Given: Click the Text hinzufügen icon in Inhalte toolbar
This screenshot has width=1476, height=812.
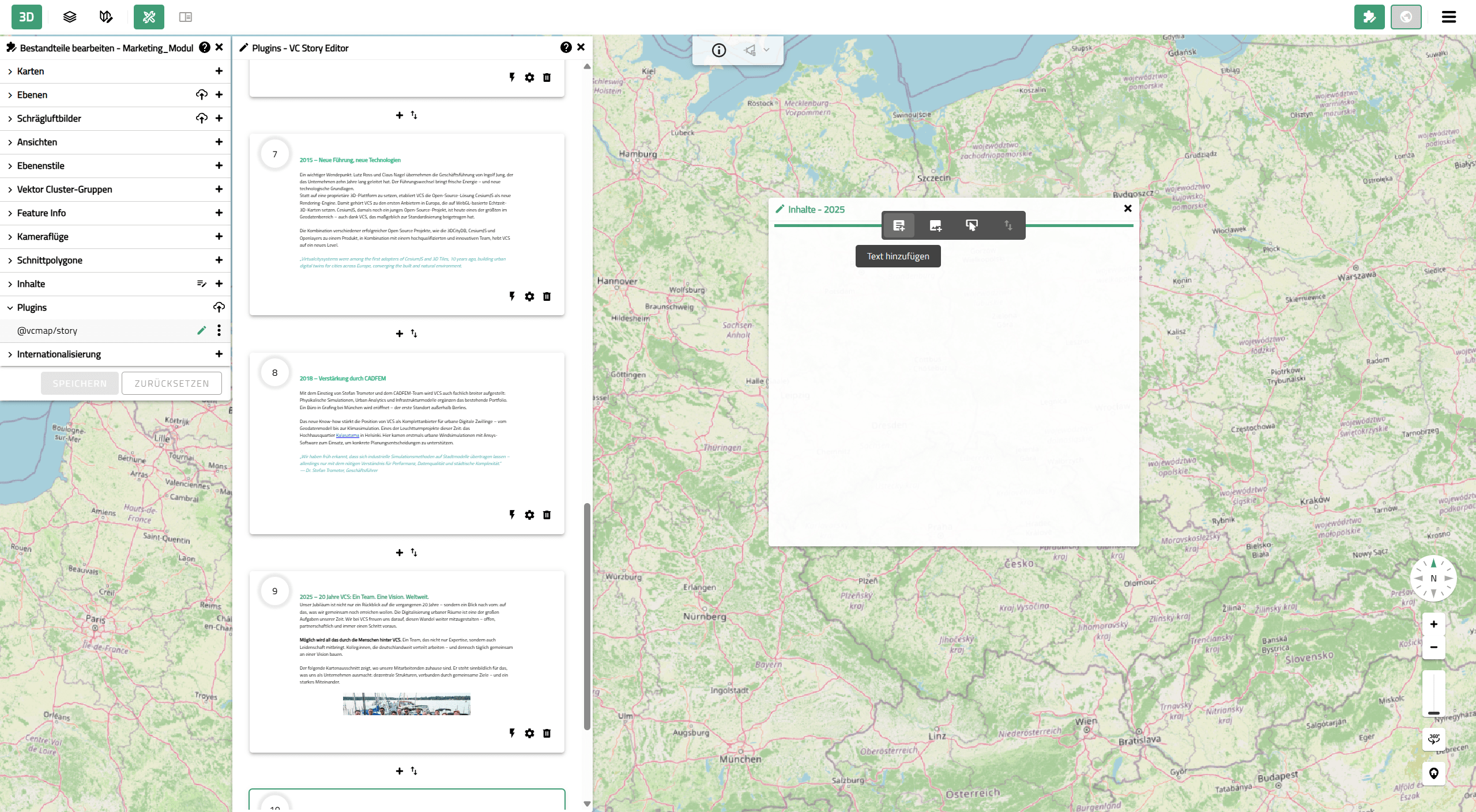Looking at the screenshot, I should pyautogui.click(x=899, y=225).
